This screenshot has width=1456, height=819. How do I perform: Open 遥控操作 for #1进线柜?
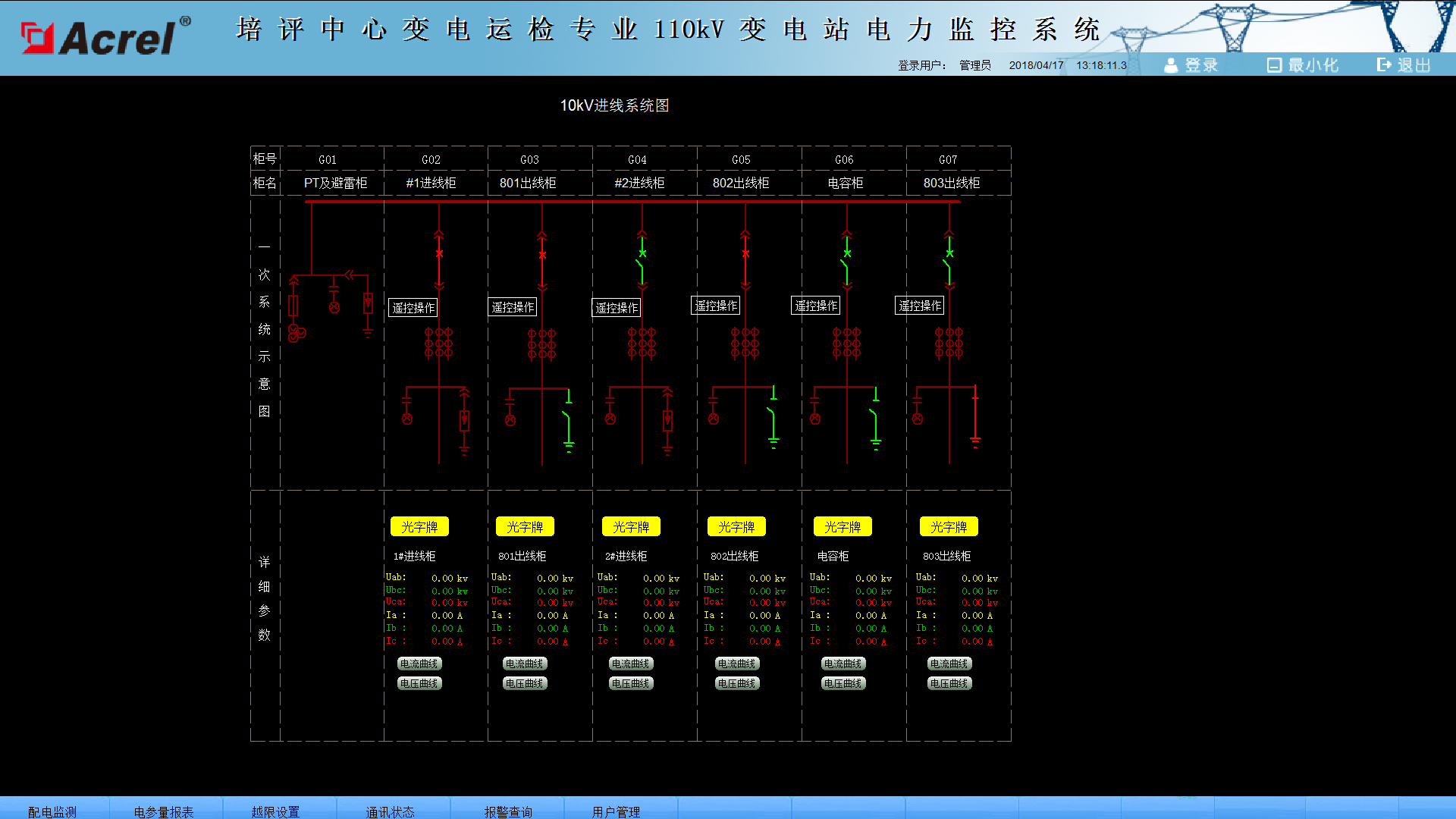click(413, 308)
